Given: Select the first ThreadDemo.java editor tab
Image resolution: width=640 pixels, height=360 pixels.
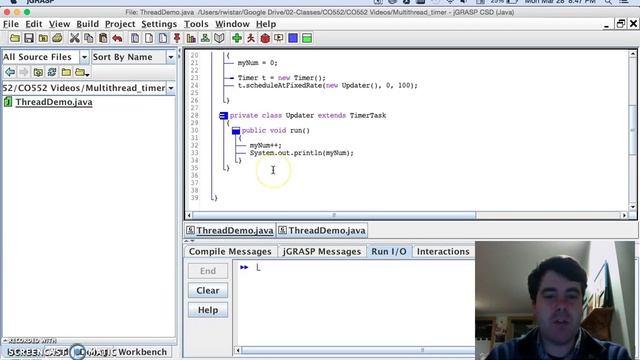Looking at the screenshot, I should [230, 231].
